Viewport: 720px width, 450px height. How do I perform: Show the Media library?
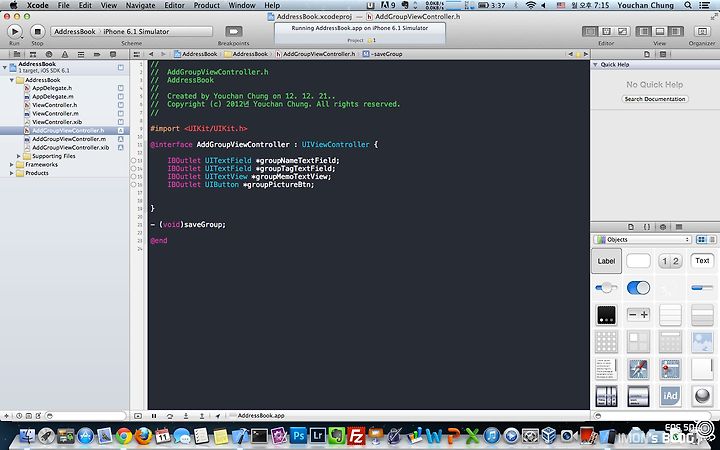point(679,227)
